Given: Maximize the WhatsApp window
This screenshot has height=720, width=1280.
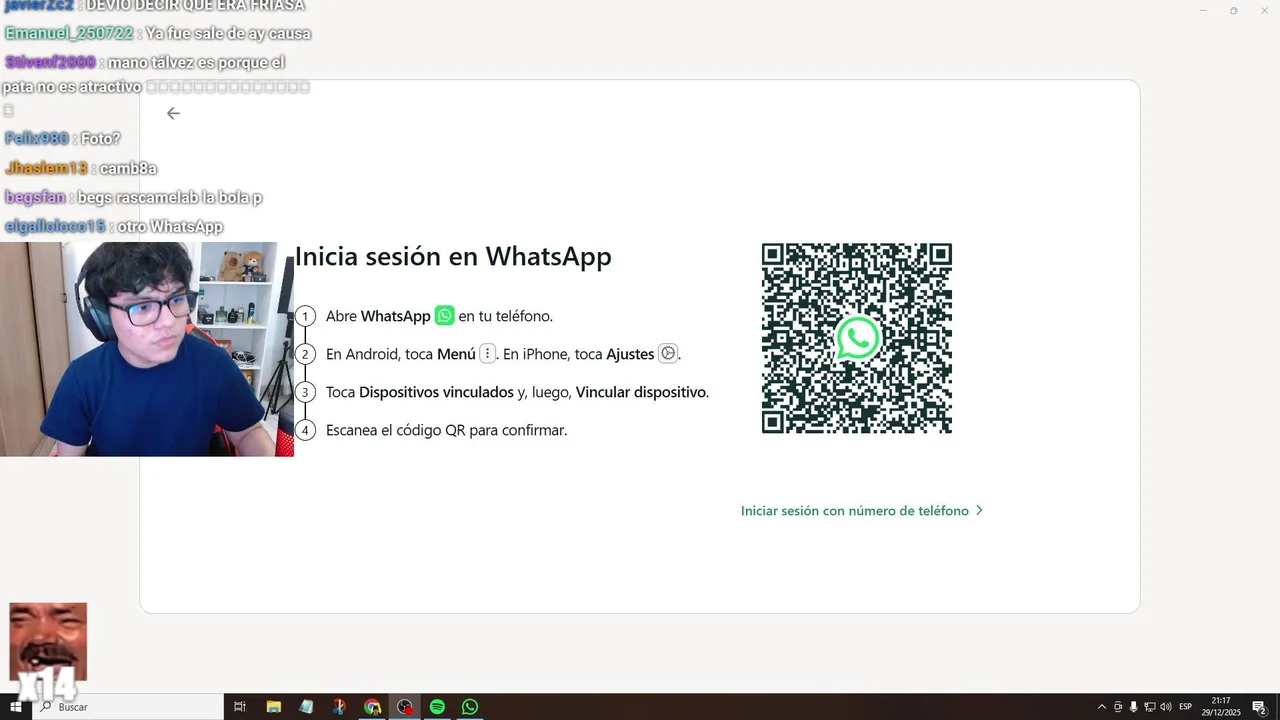Looking at the screenshot, I should coord(1233,11).
